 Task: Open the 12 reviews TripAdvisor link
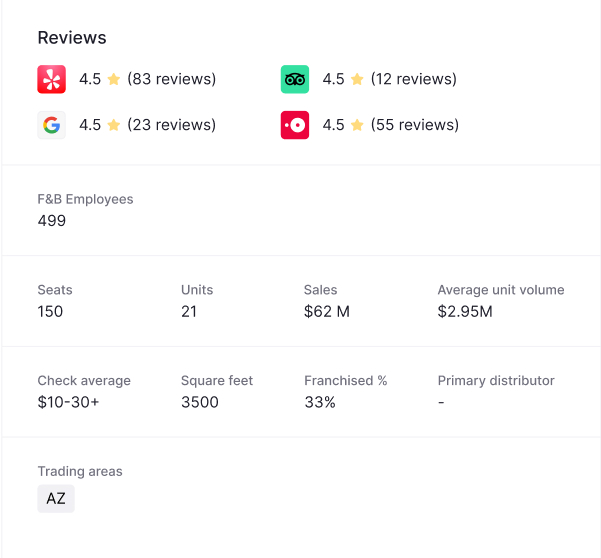(x=413, y=79)
